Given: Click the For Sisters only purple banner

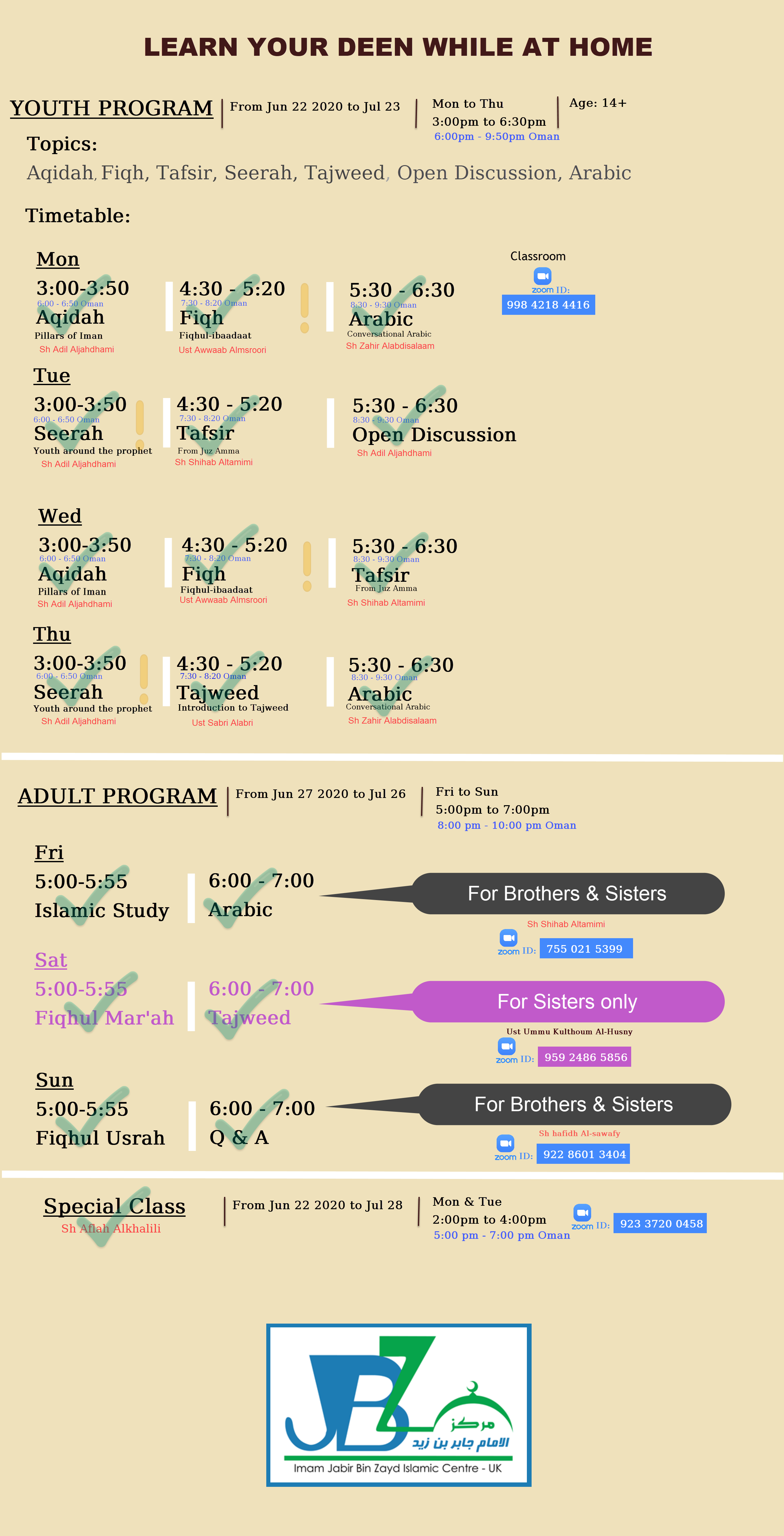Looking at the screenshot, I should pyautogui.click(x=568, y=1002).
